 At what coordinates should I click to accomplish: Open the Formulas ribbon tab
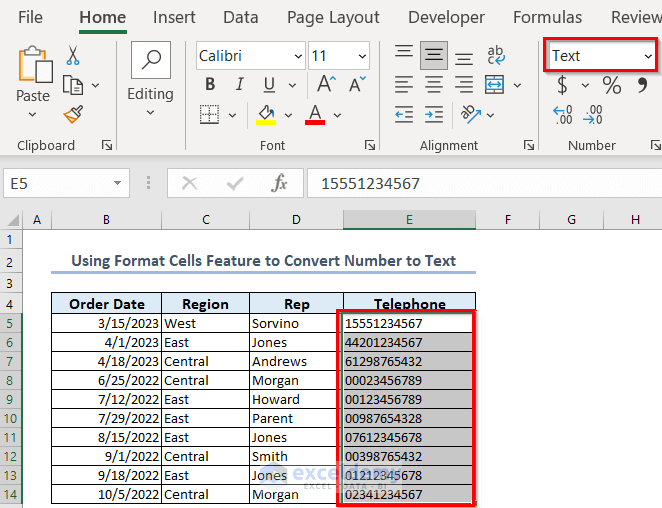click(x=547, y=17)
